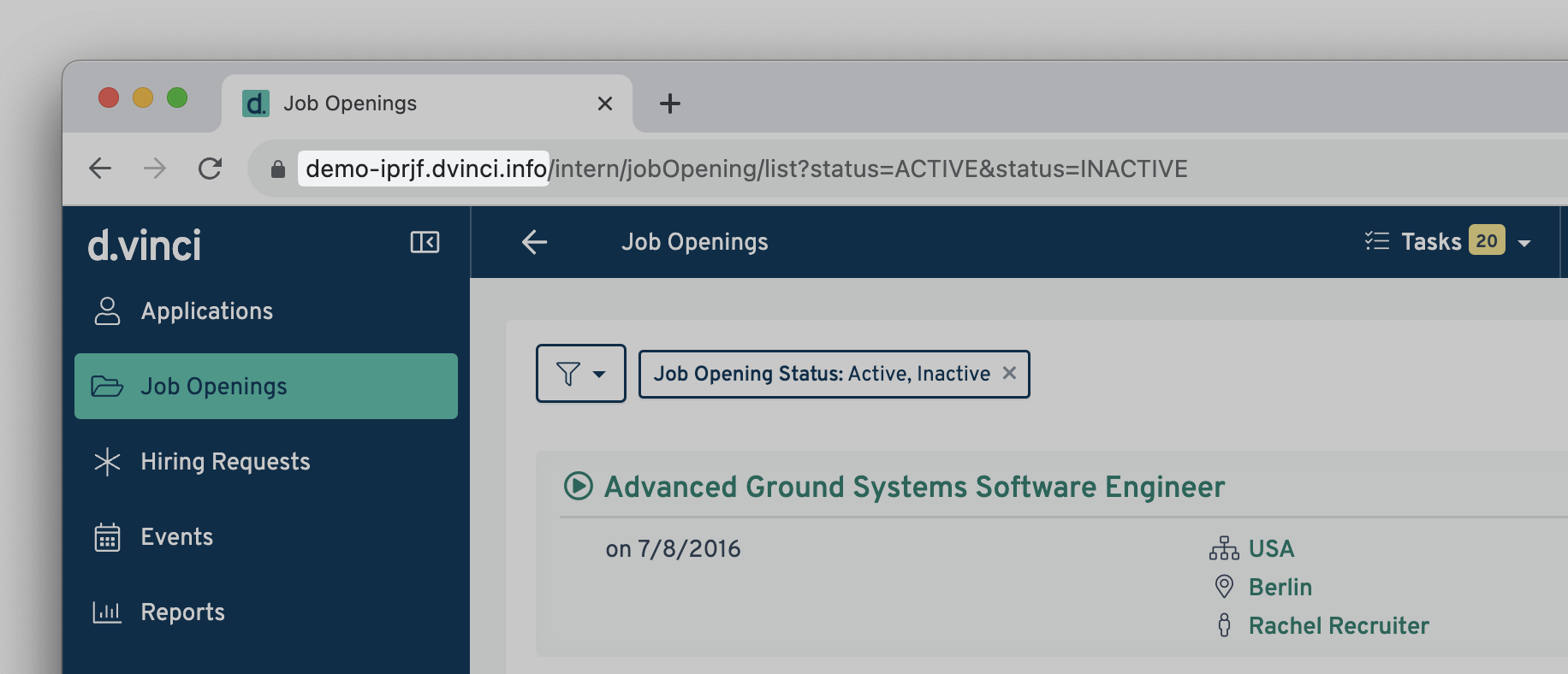Screen dimensions: 1568x674
Task: Open Rachel Recruiter's profile link
Action: tap(1338, 626)
